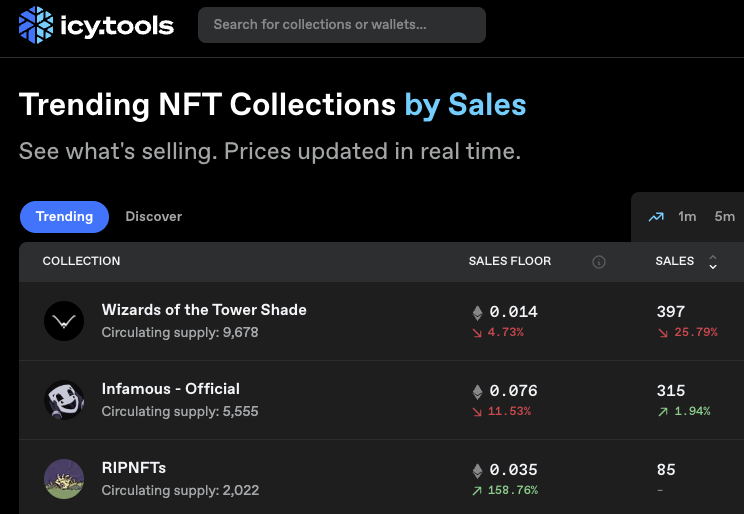Click the Wizards of the Tower Shade avatar
This screenshot has width=744, height=514.
pyautogui.click(x=64, y=321)
